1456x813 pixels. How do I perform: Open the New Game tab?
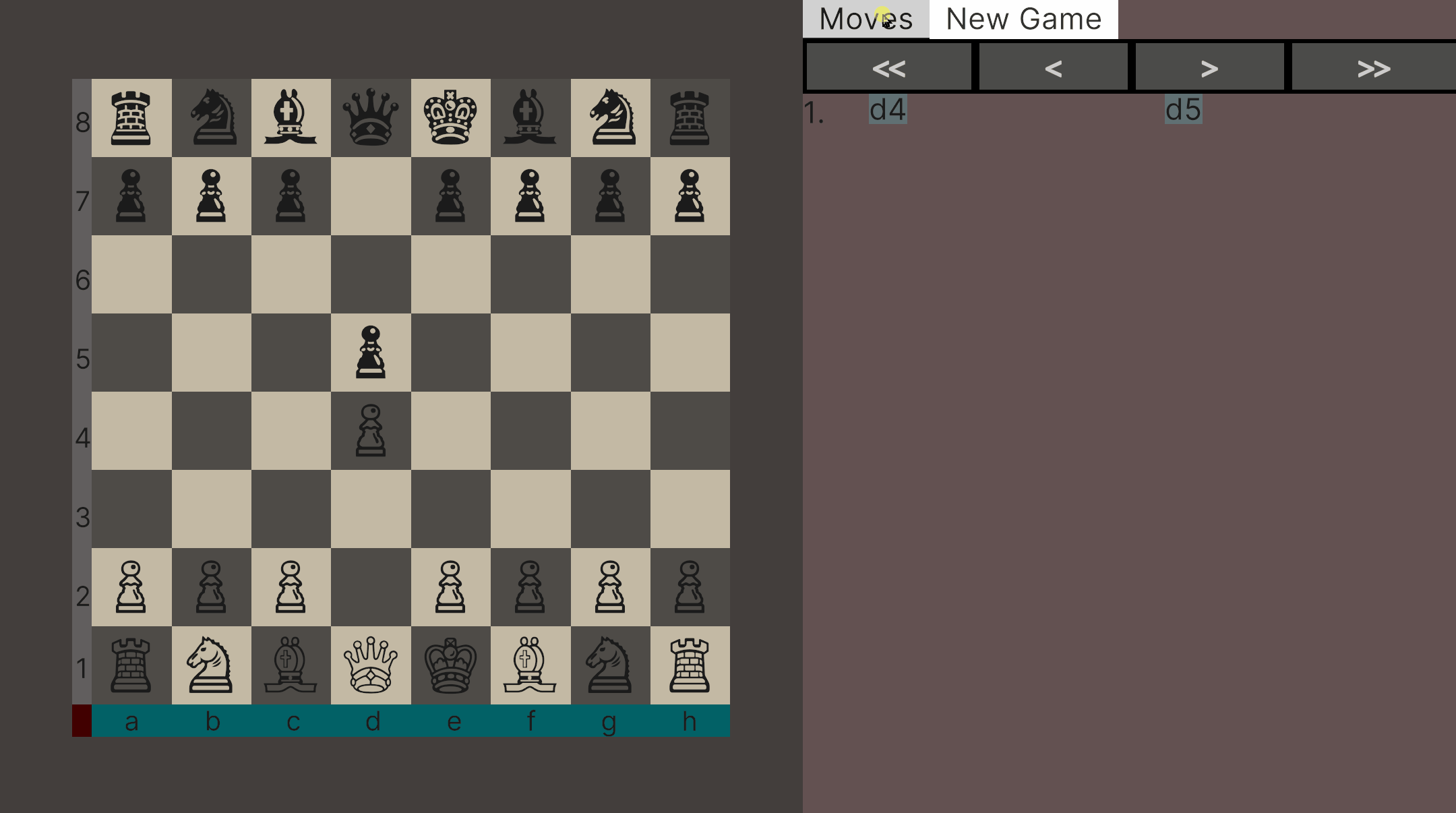[x=1023, y=19]
